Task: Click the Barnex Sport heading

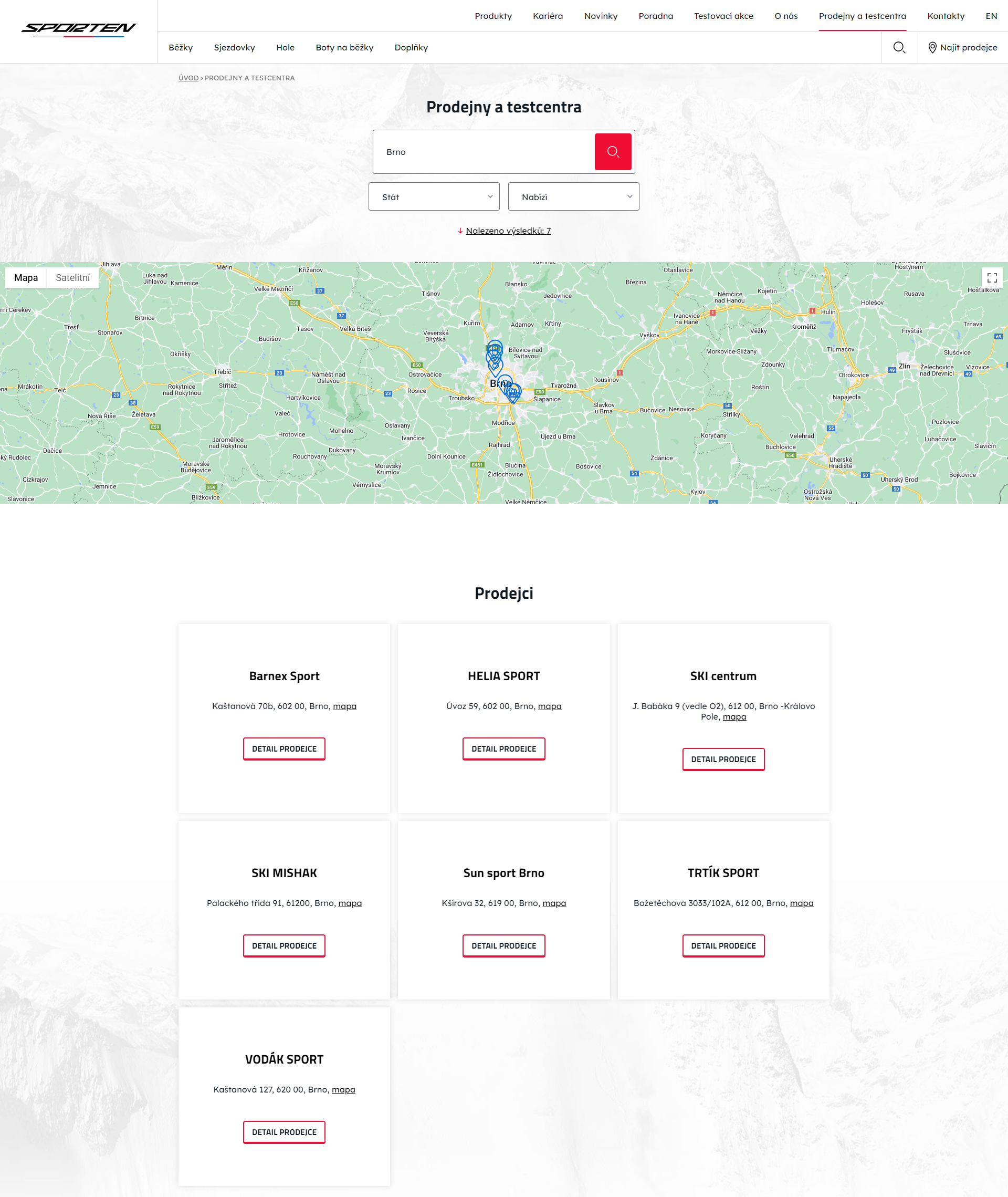Action: [x=284, y=676]
